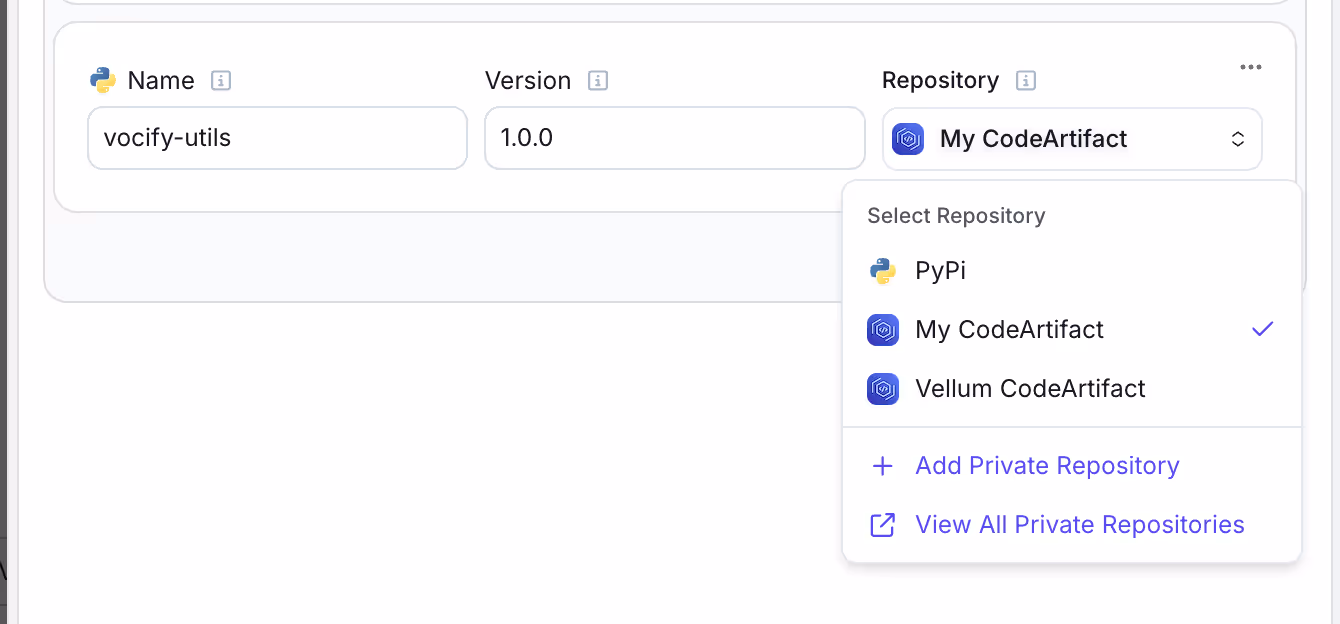The width and height of the screenshot is (1340, 624).
Task: Focus the Name field containing vocify-utils
Action: coord(278,138)
